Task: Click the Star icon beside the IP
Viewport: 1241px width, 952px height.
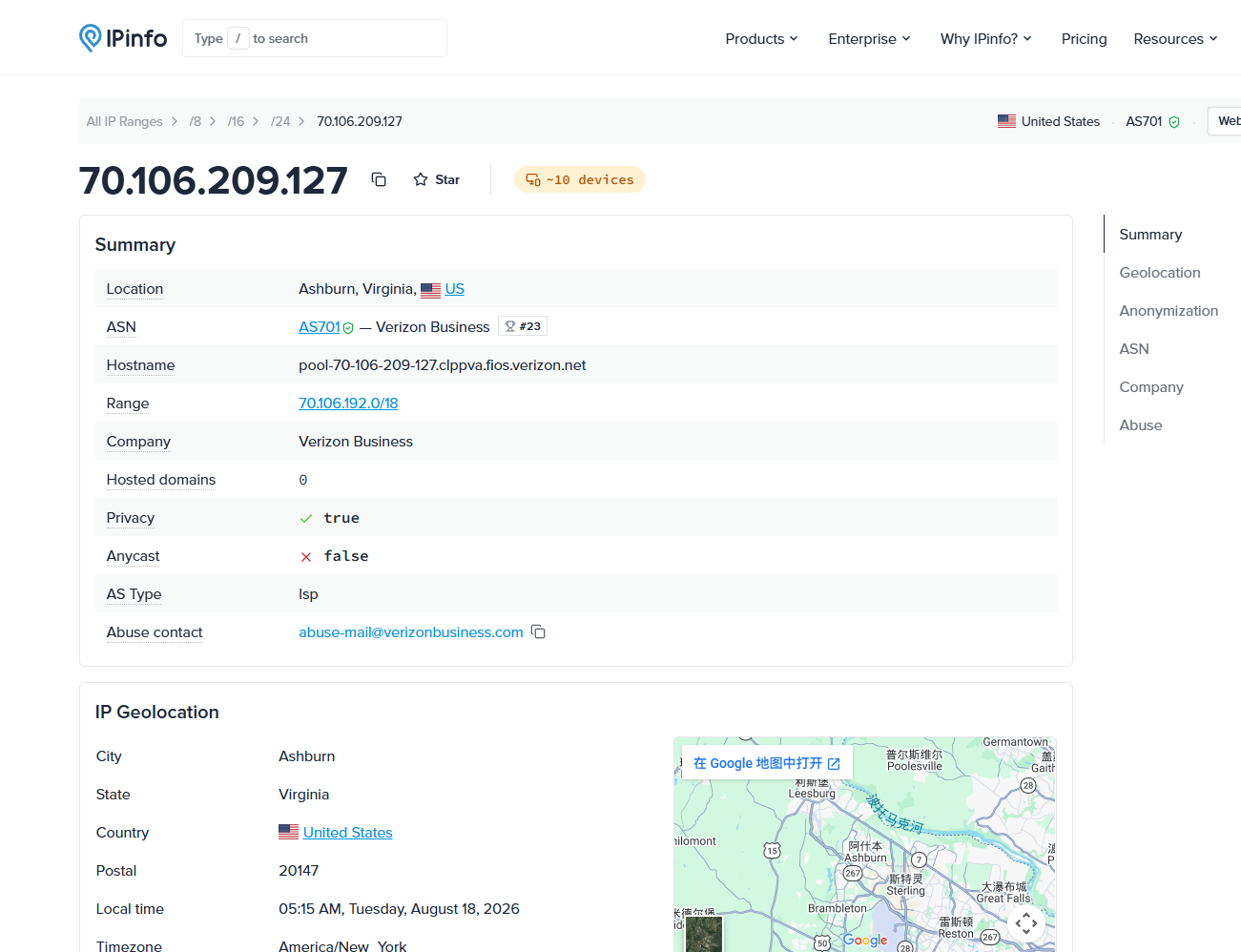Action: click(x=421, y=179)
